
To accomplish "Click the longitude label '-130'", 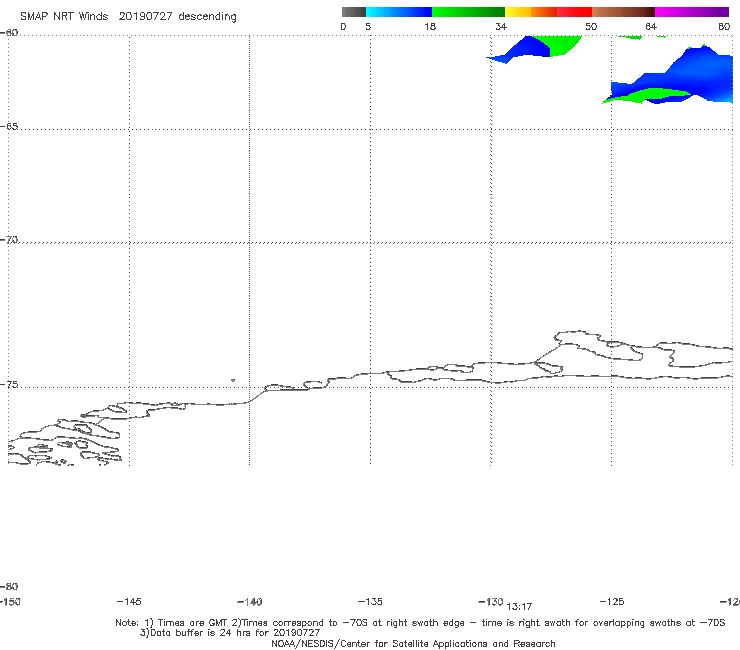I will pos(491,601).
